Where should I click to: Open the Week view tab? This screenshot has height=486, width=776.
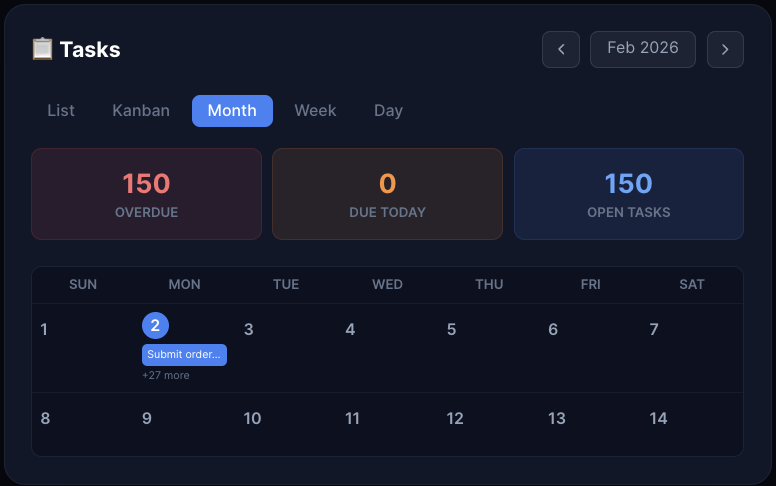click(x=315, y=111)
